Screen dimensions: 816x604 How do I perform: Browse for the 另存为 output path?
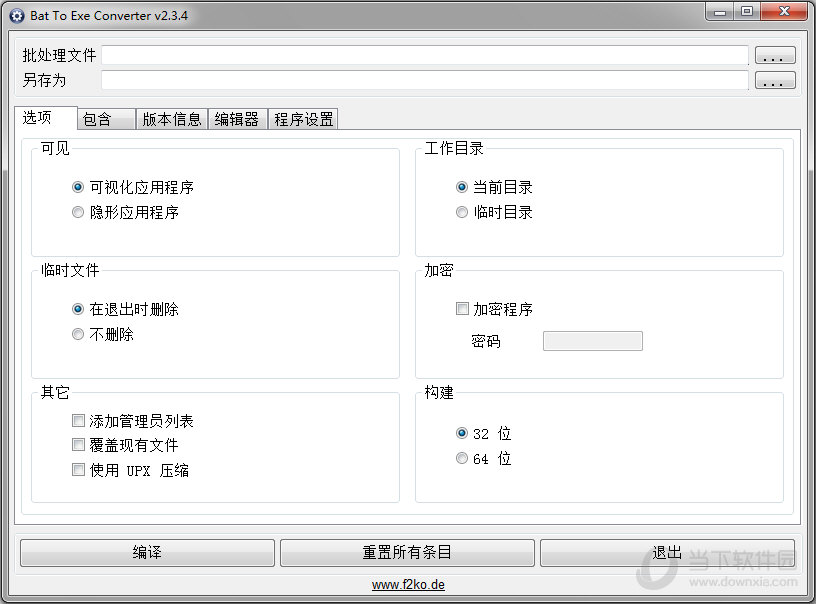(x=775, y=80)
